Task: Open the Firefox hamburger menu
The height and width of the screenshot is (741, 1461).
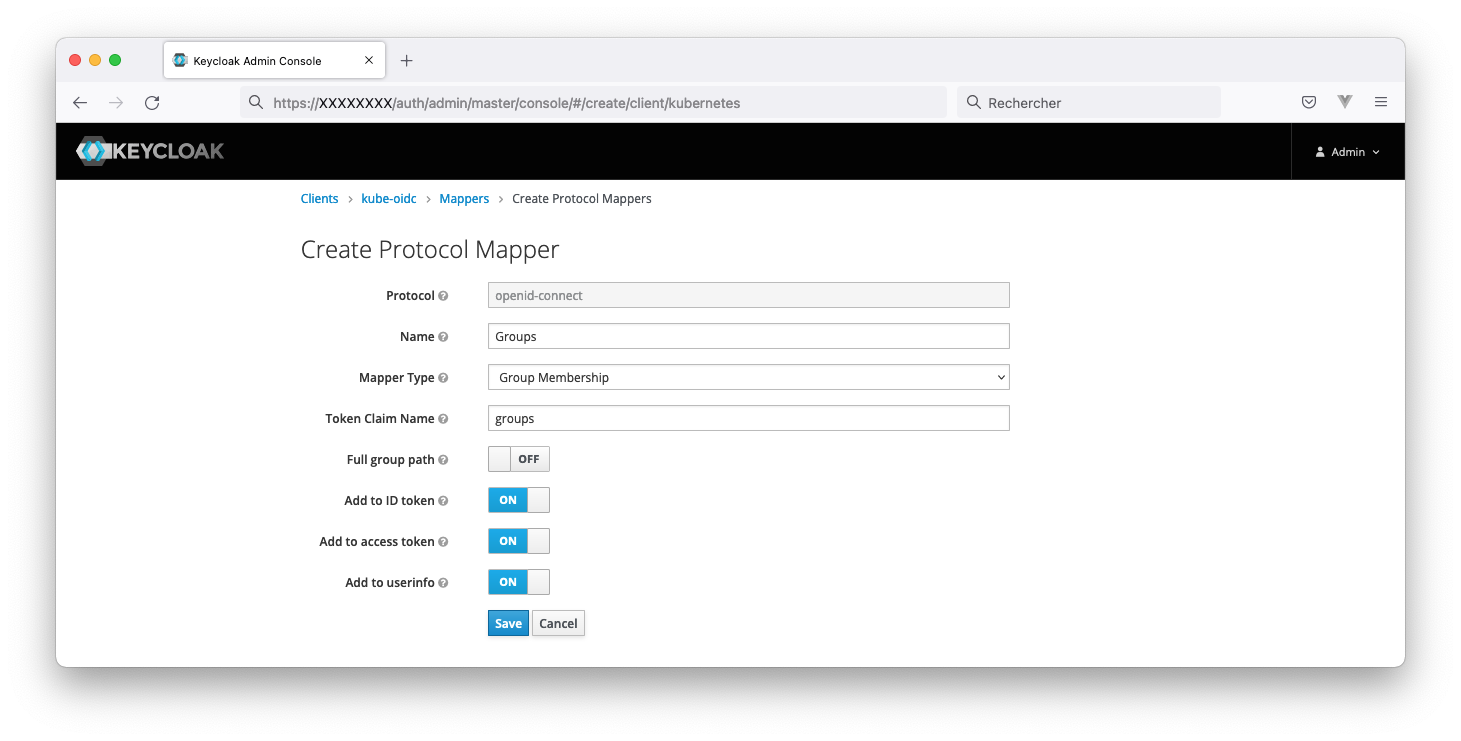Action: pyautogui.click(x=1381, y=102)
